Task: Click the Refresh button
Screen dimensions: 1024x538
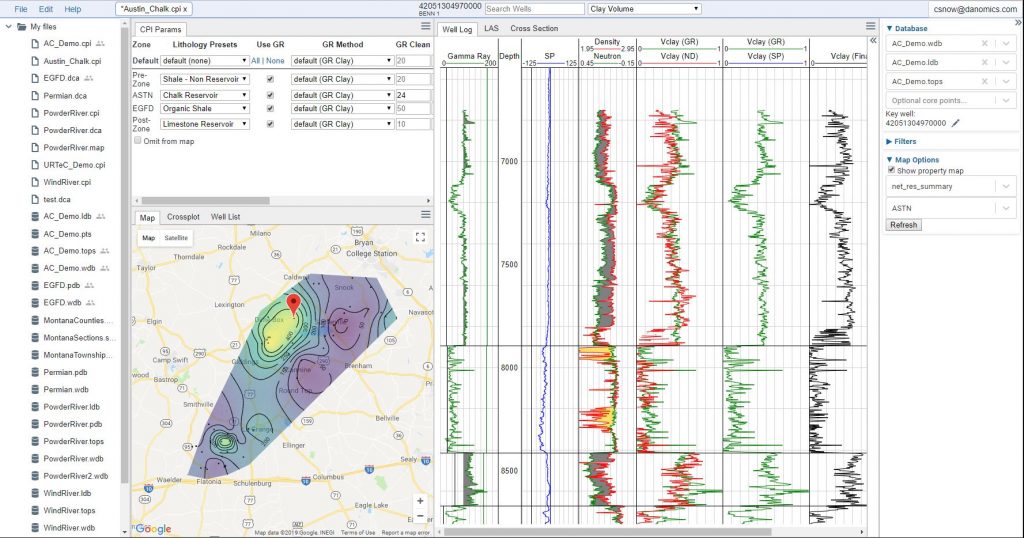Action: (903, 225)
